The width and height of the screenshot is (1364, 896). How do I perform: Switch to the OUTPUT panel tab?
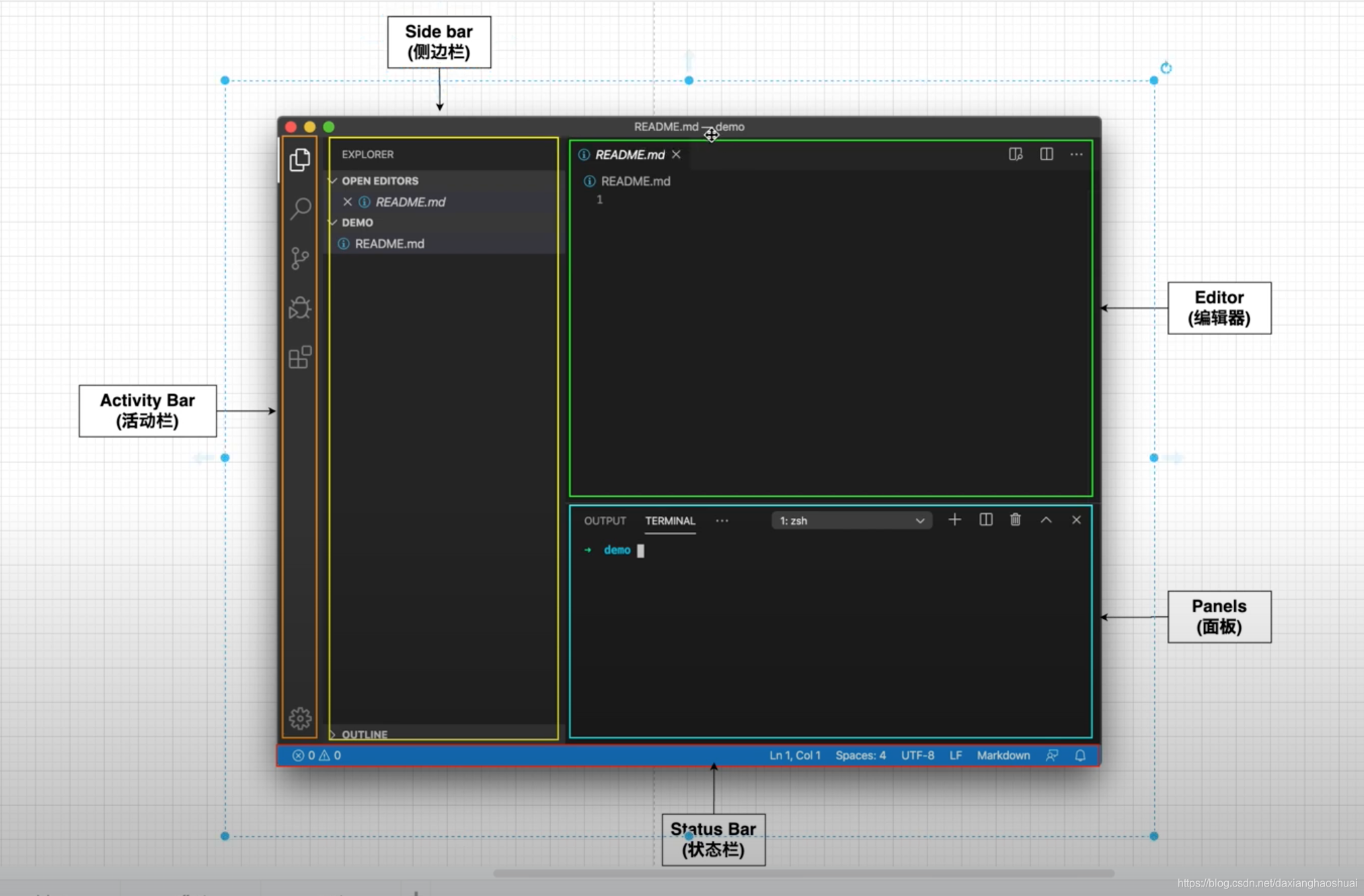pos(605,521)
